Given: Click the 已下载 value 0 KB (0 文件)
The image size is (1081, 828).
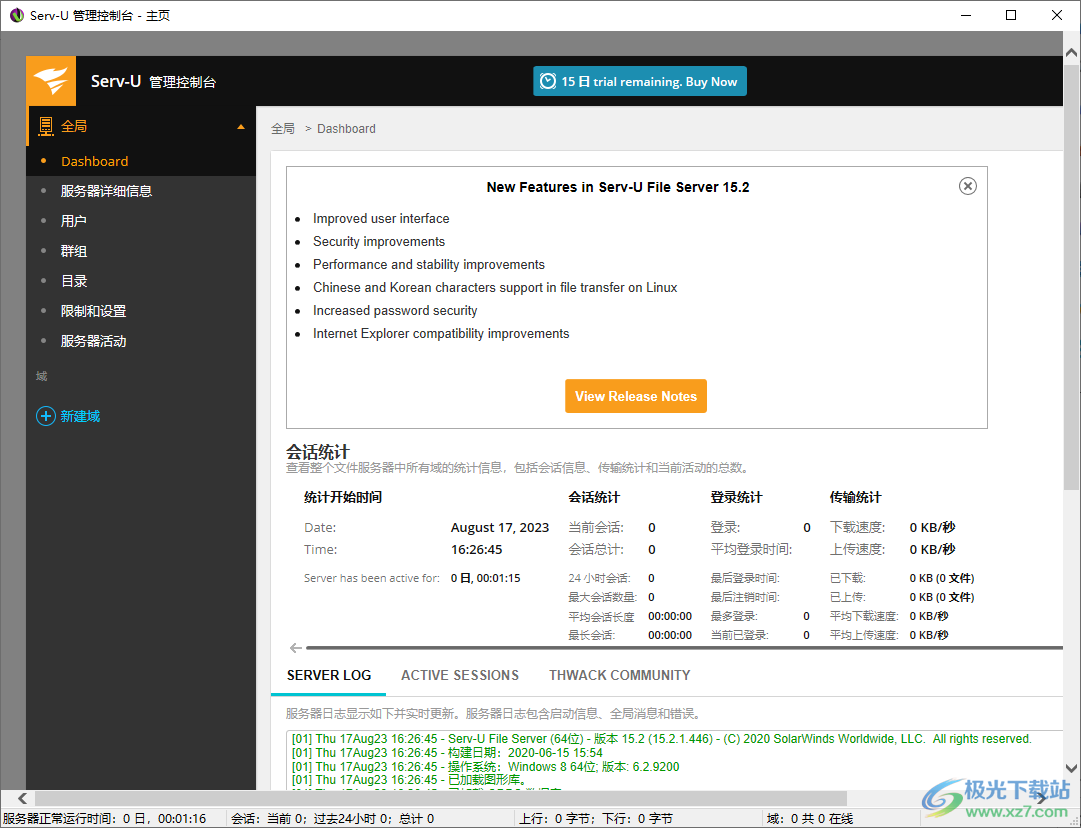Looking at the screenshot, I should point(942,578).
